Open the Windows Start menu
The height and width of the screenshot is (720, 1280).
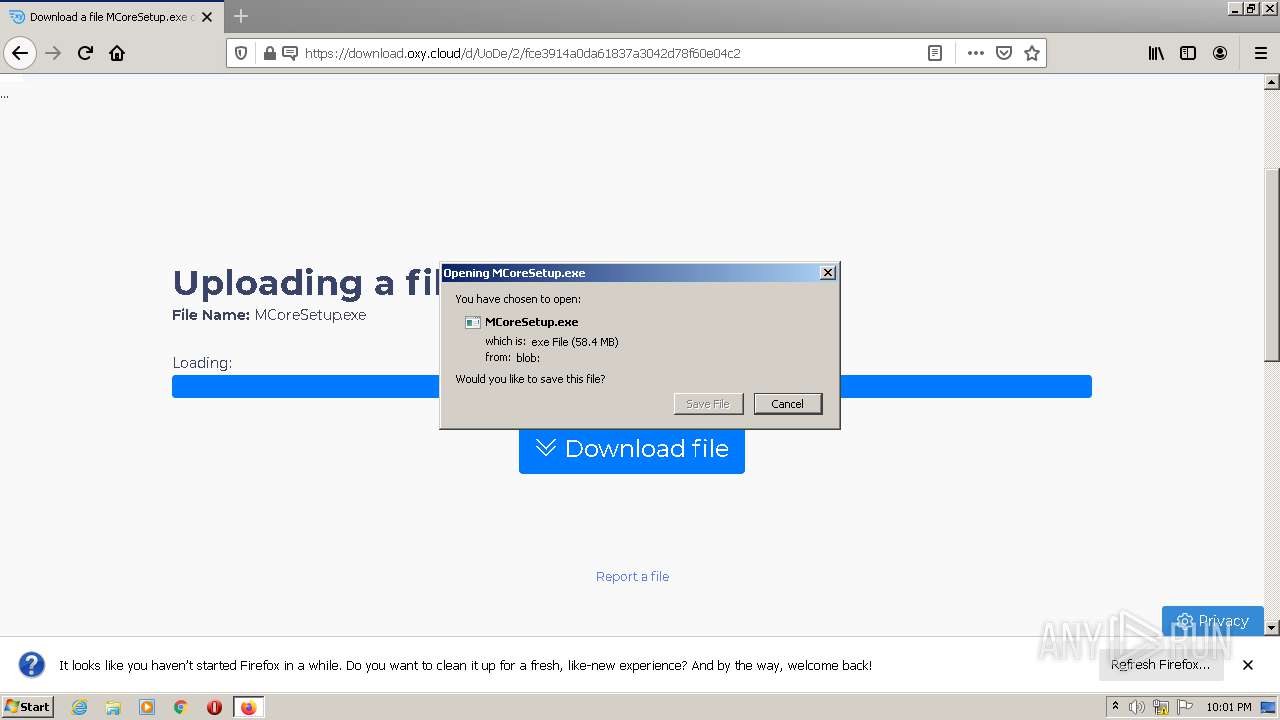(x=28, y=706)
